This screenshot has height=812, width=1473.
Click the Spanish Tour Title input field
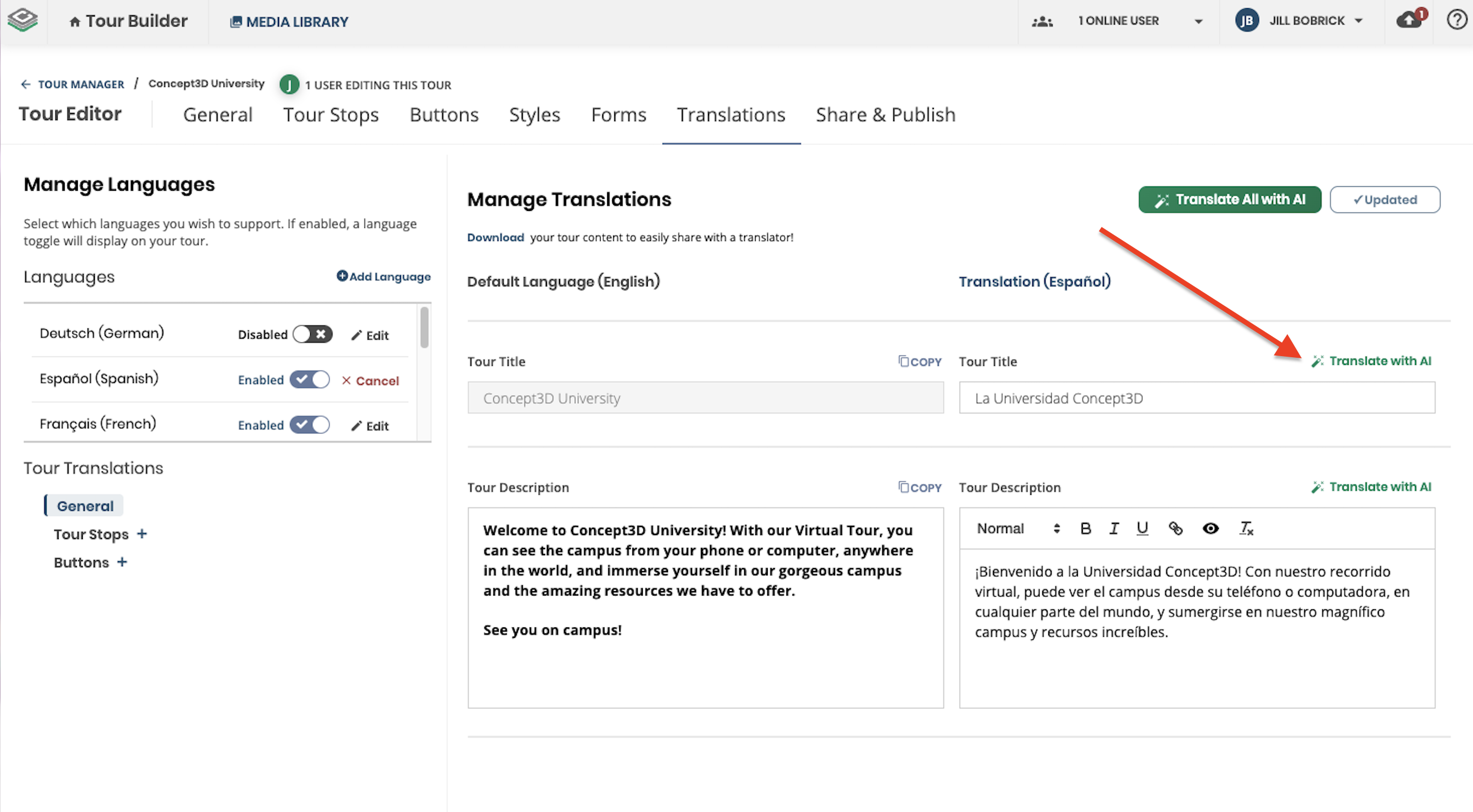click(x=1196, y=398)
